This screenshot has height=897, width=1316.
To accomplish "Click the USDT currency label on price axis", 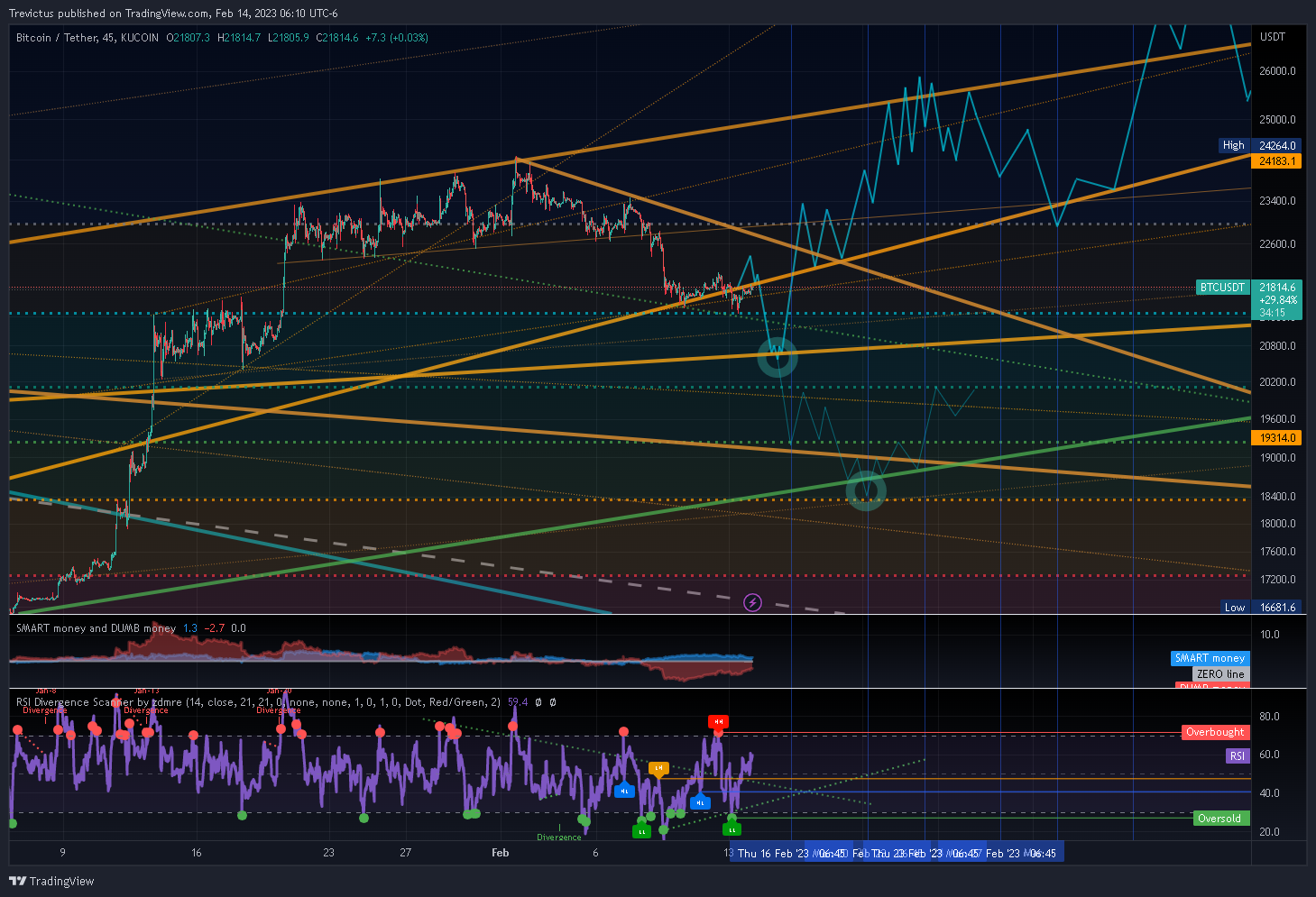I will pos(1273,37).
